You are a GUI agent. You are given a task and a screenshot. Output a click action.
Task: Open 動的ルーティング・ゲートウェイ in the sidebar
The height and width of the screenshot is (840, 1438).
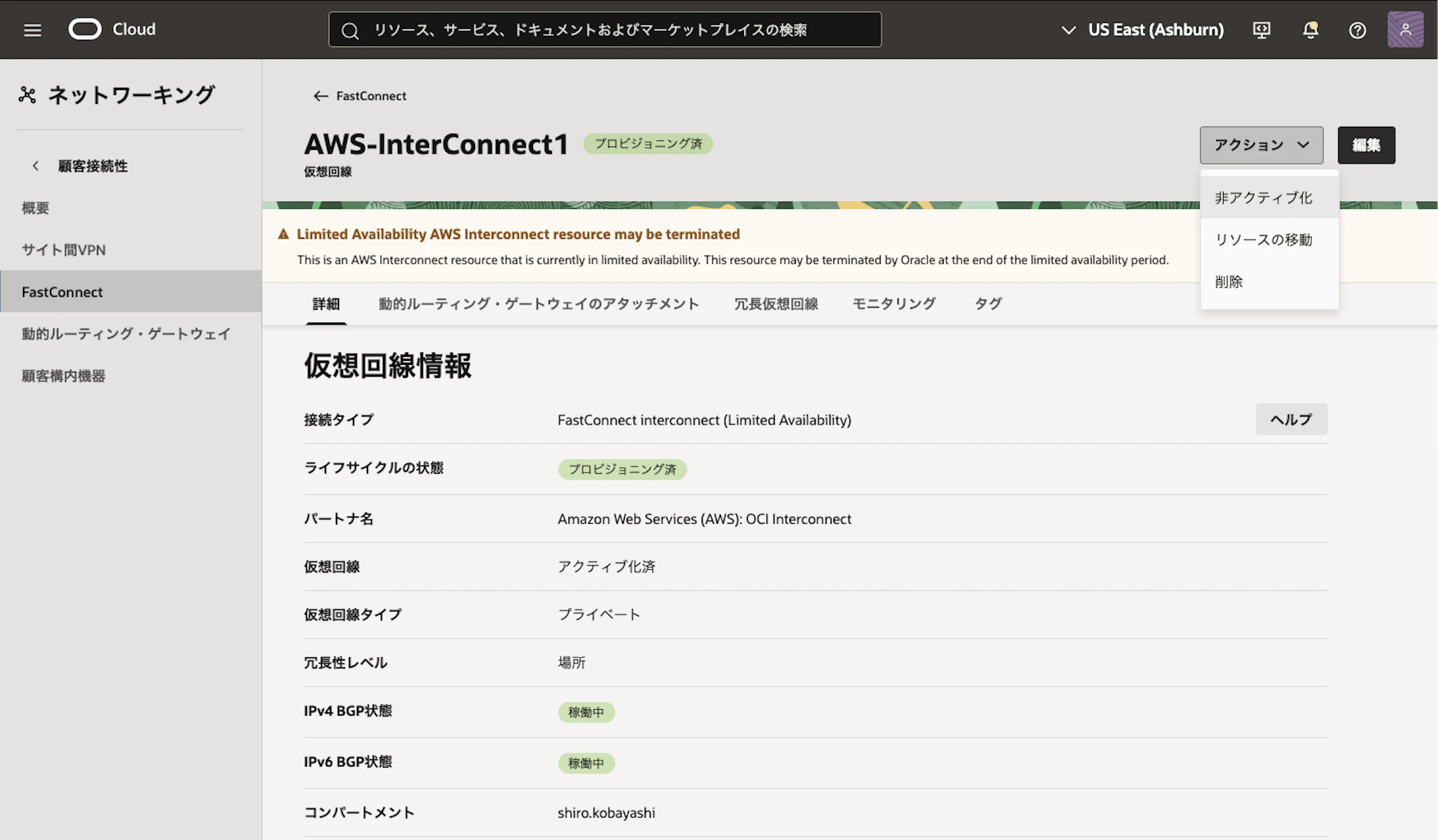[131, 334]
